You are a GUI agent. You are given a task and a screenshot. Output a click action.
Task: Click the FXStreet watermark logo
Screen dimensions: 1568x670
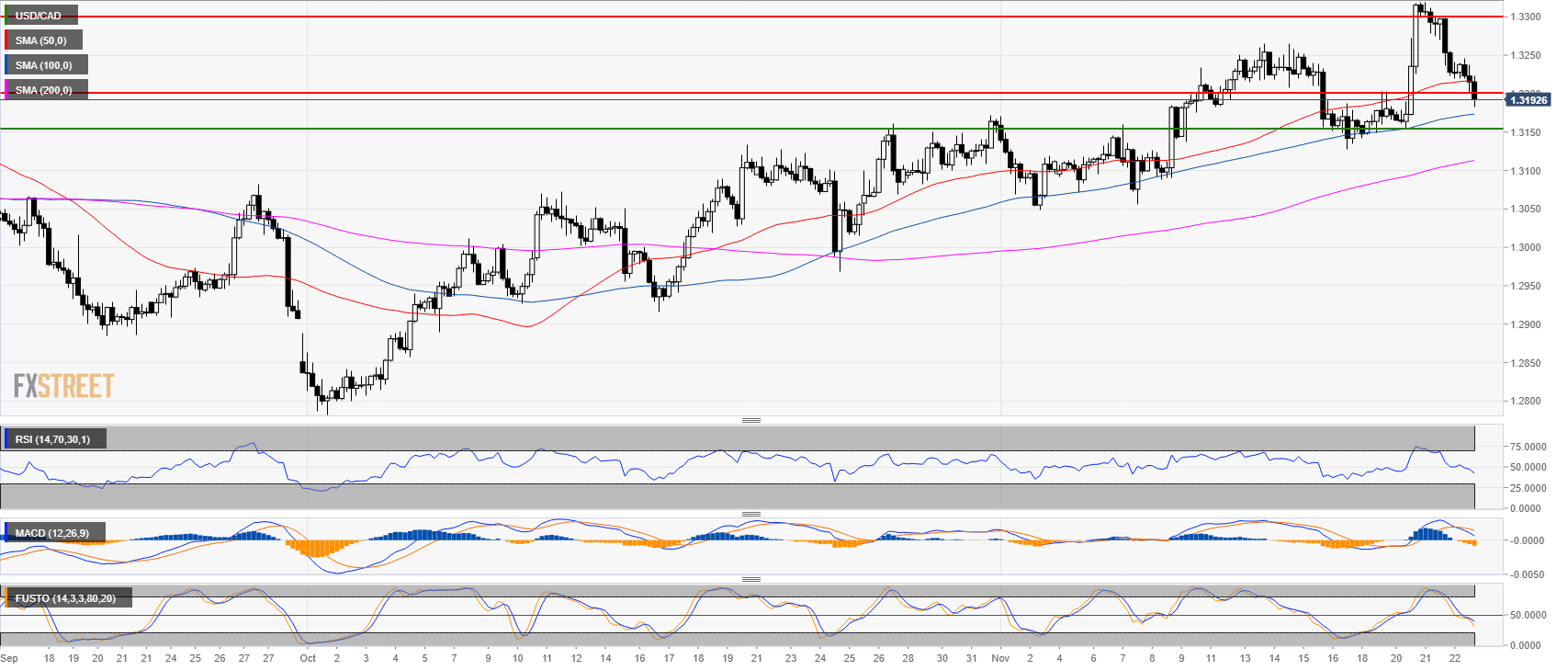(63, 386)
